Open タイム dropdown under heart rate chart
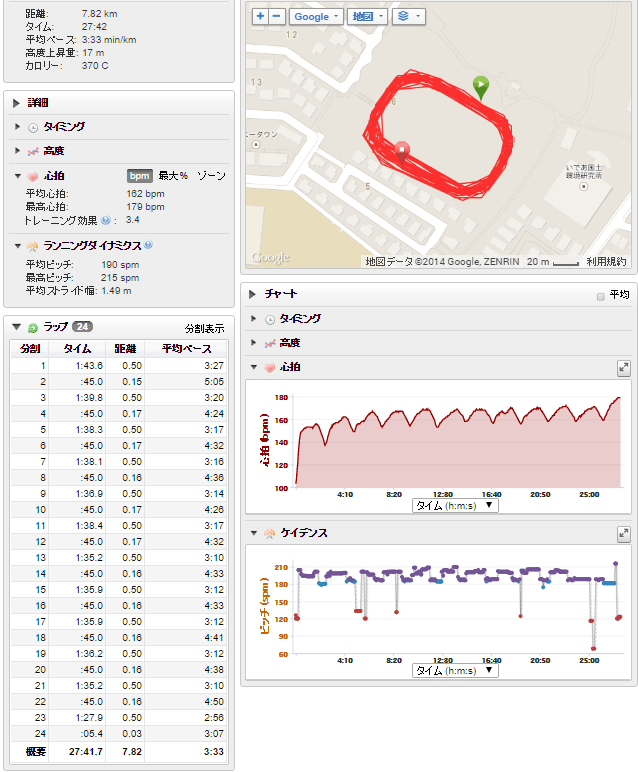The width and height of the screenshot is (638, 772). click(455, 505)
